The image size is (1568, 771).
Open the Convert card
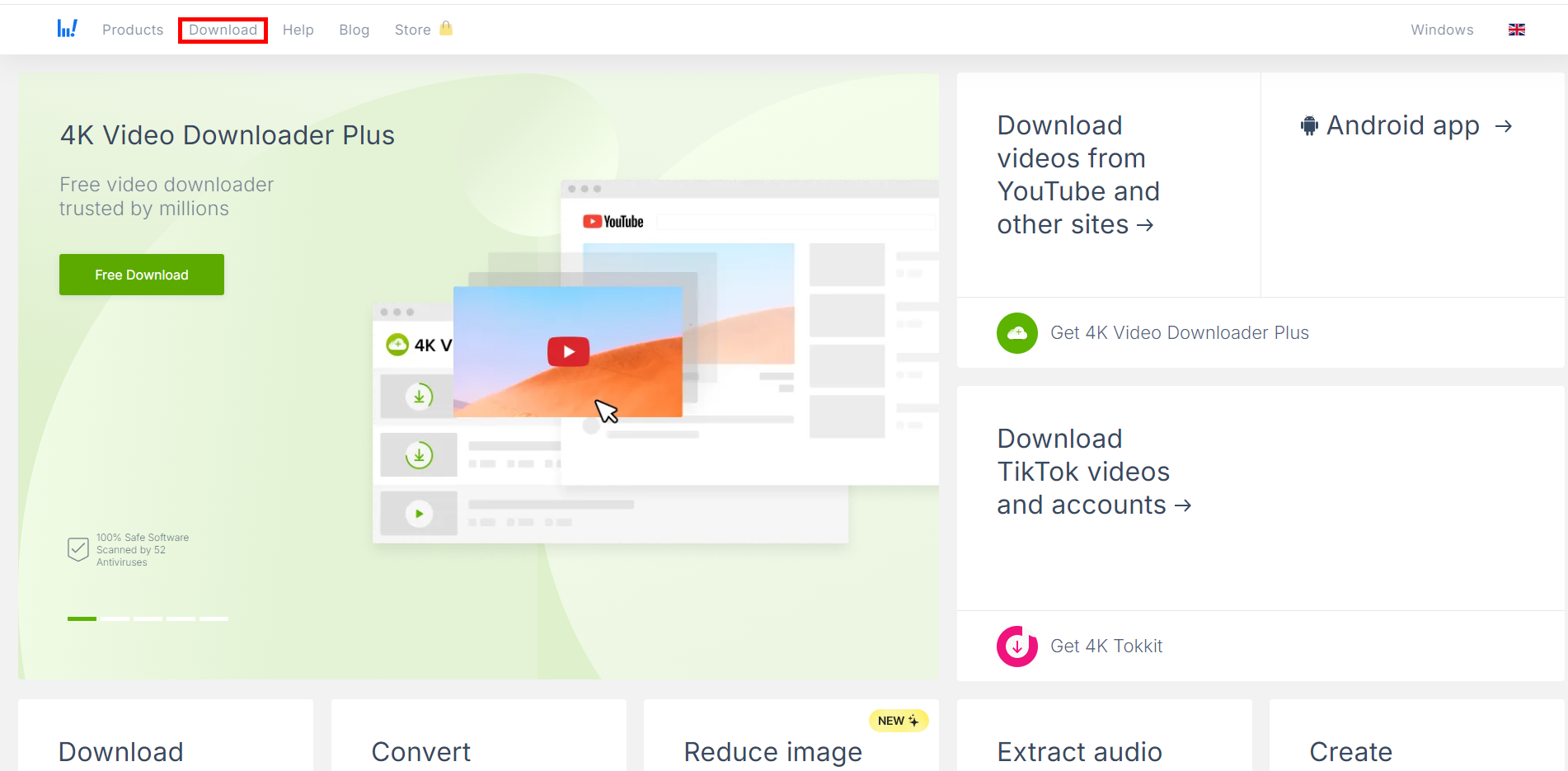[x=479, y=736]
